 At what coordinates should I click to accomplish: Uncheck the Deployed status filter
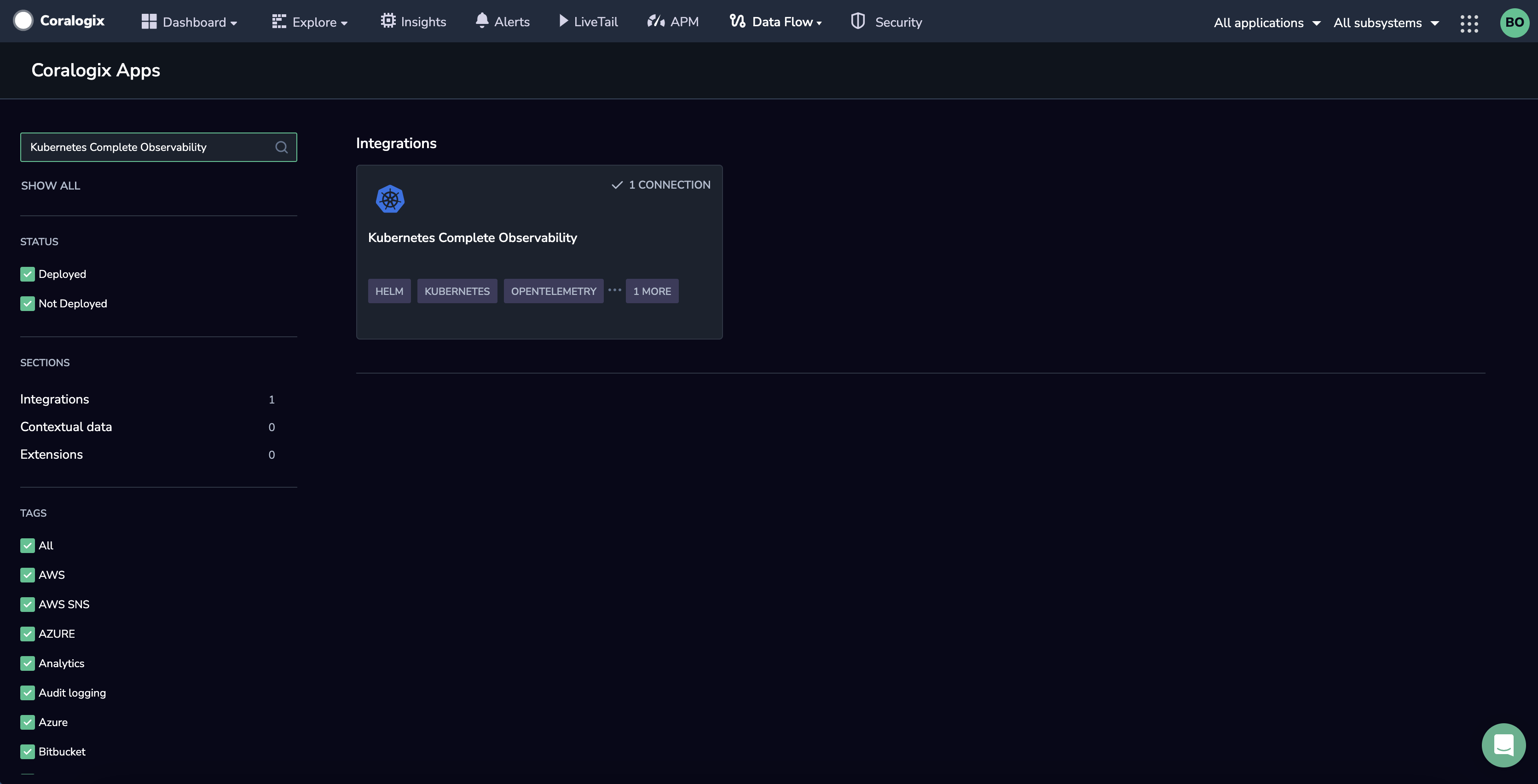pos(28,274)
